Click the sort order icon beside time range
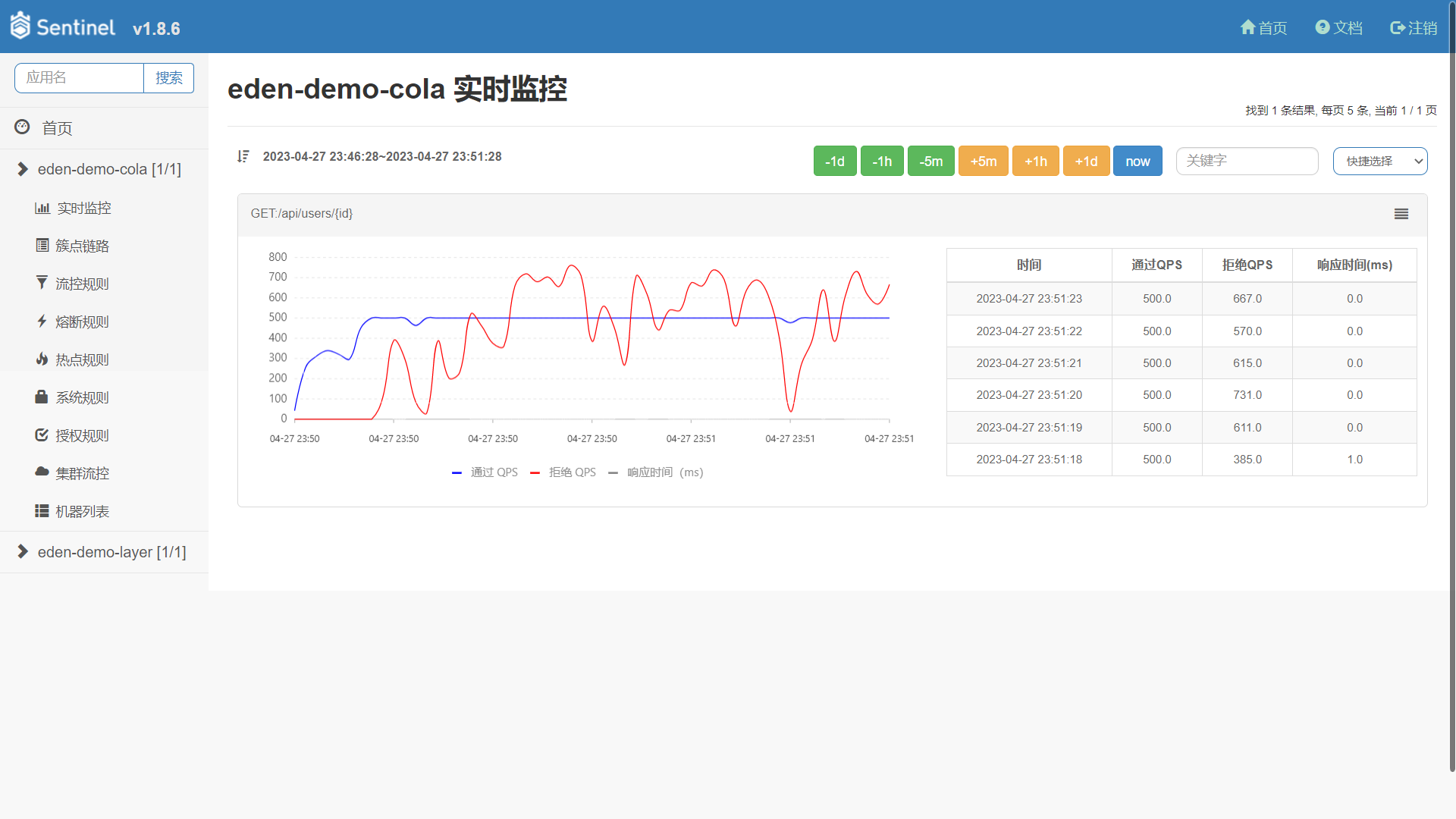The width and height of the screenshot is (1456, 819). pyautogui.click(x=243, y=156)
